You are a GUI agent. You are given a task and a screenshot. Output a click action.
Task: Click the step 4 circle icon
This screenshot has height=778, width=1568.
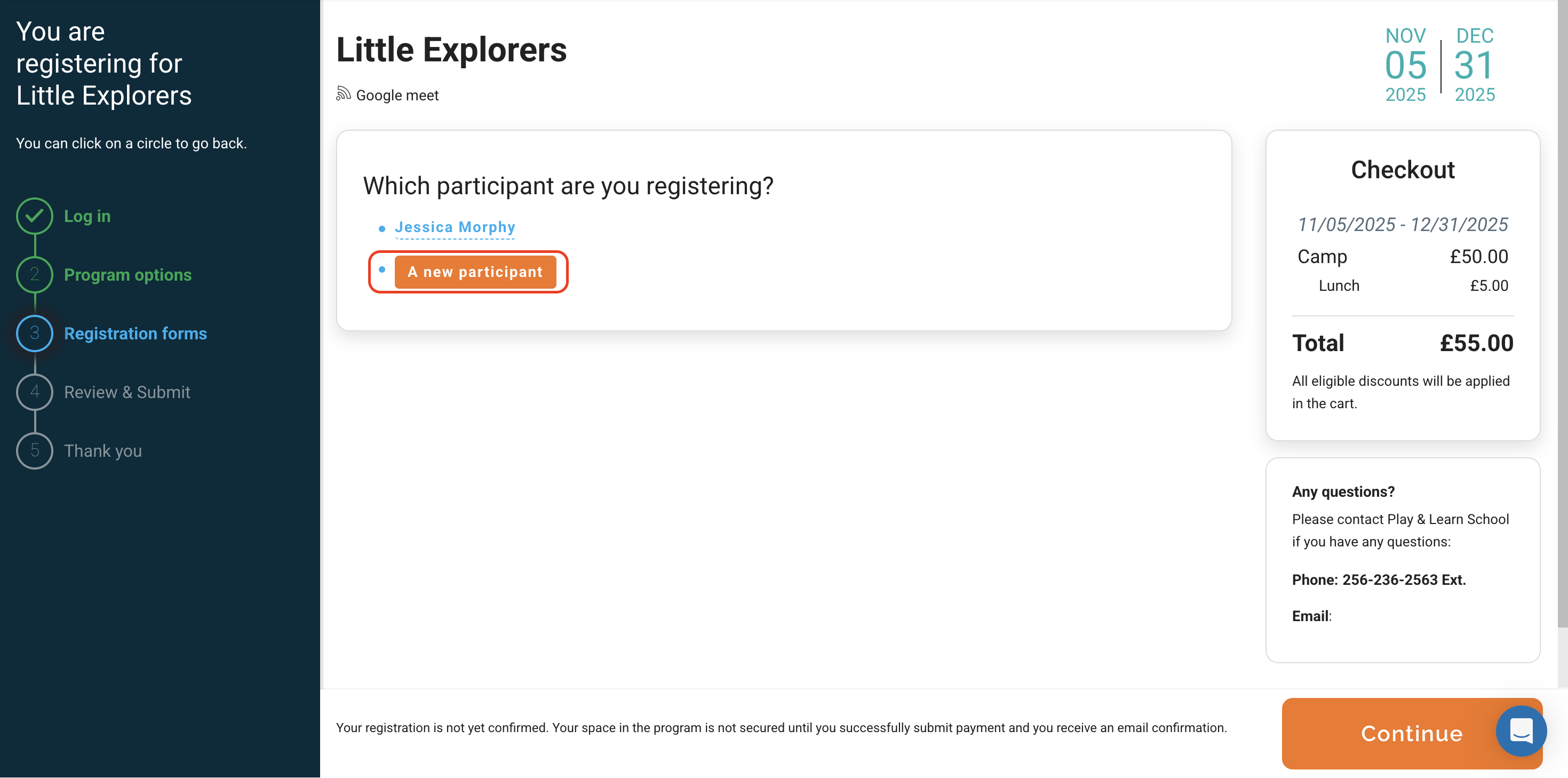35,392
